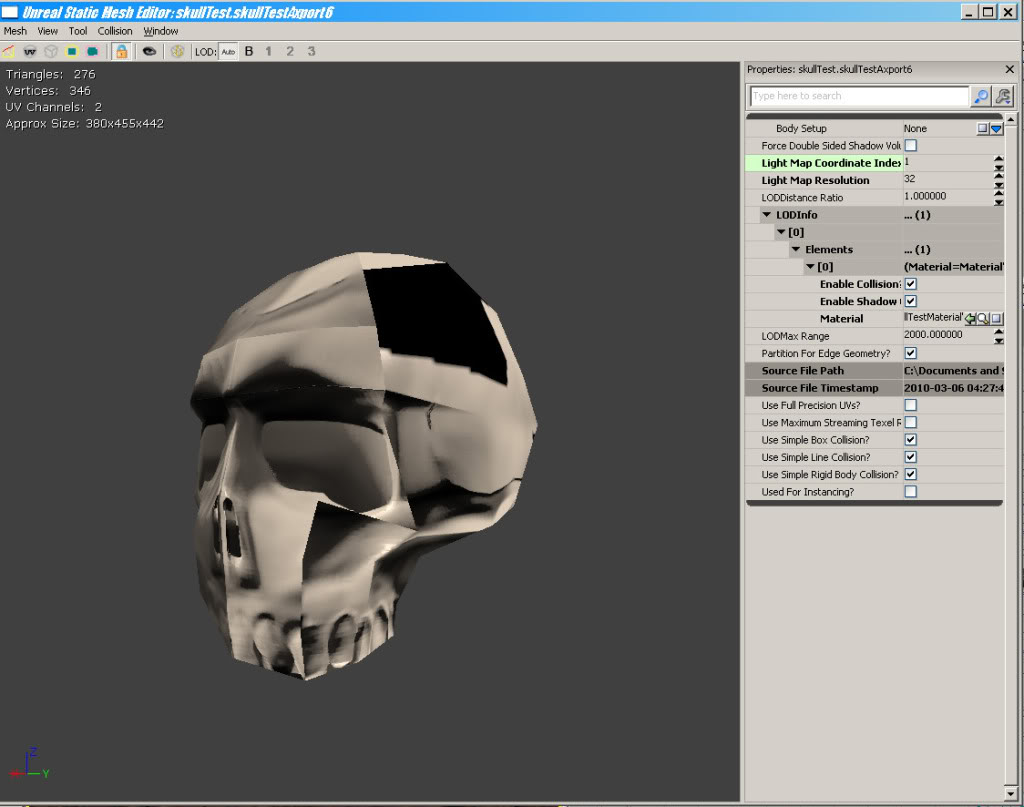This screenshot has height=807, width=1024.
Task: Decrease Light Map Resolution with down arrow
Action: coord(999,185)
